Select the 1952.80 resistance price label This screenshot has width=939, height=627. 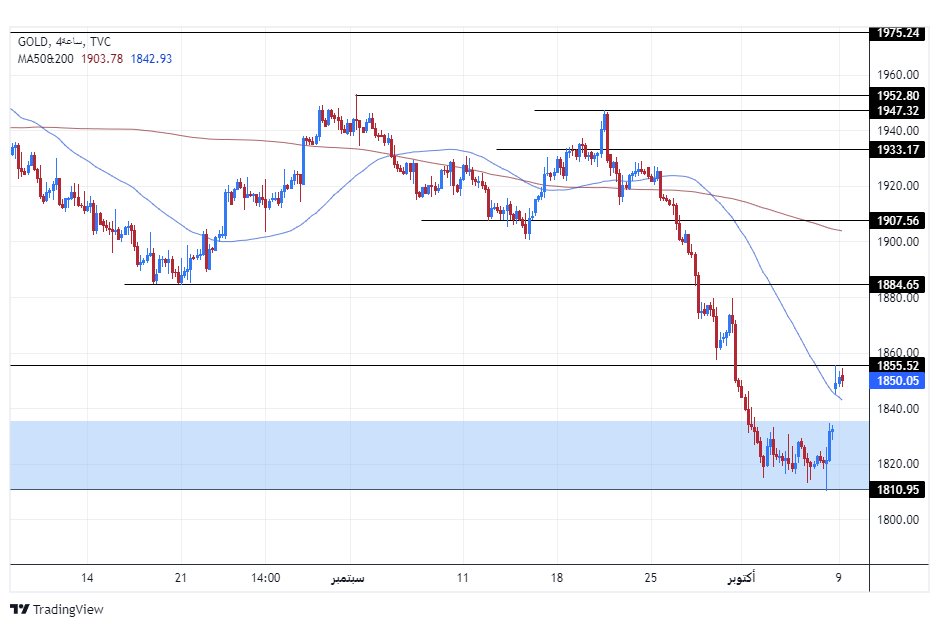pyautogui.click(x=898, y=96)
